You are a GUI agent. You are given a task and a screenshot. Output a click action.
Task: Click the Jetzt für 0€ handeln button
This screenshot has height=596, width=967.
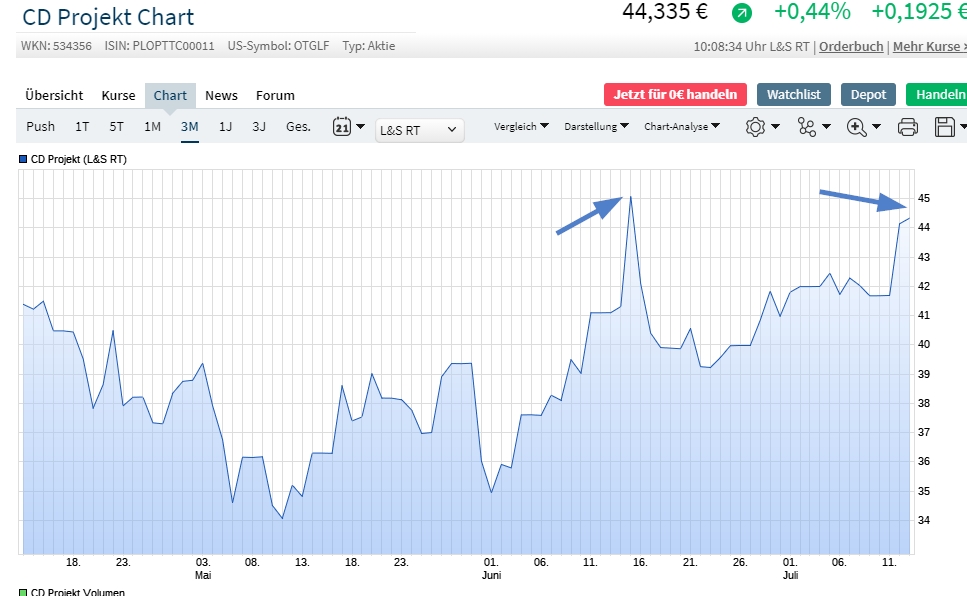(675, 95)
